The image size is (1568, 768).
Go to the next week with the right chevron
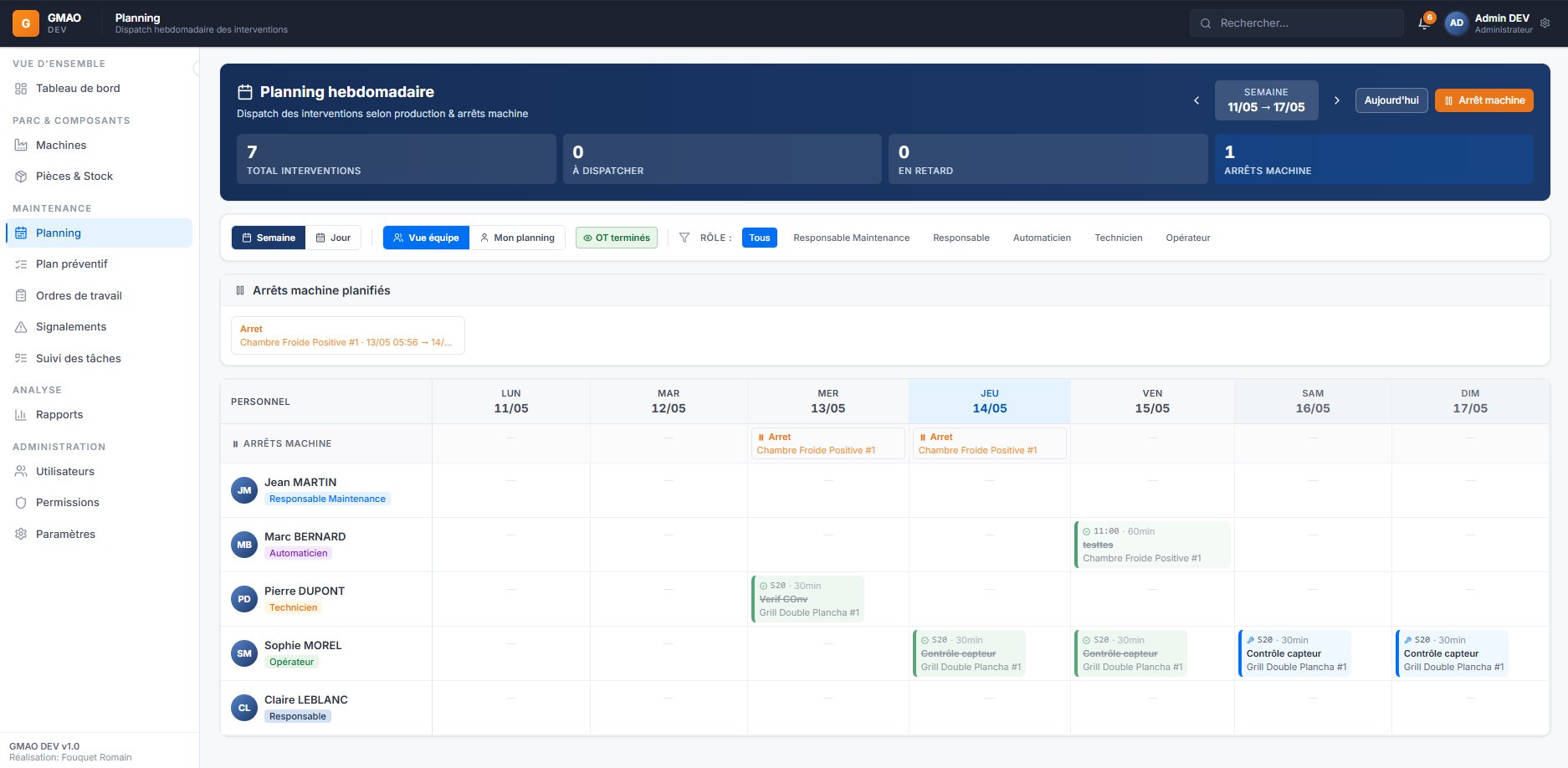pos(1337,100)
